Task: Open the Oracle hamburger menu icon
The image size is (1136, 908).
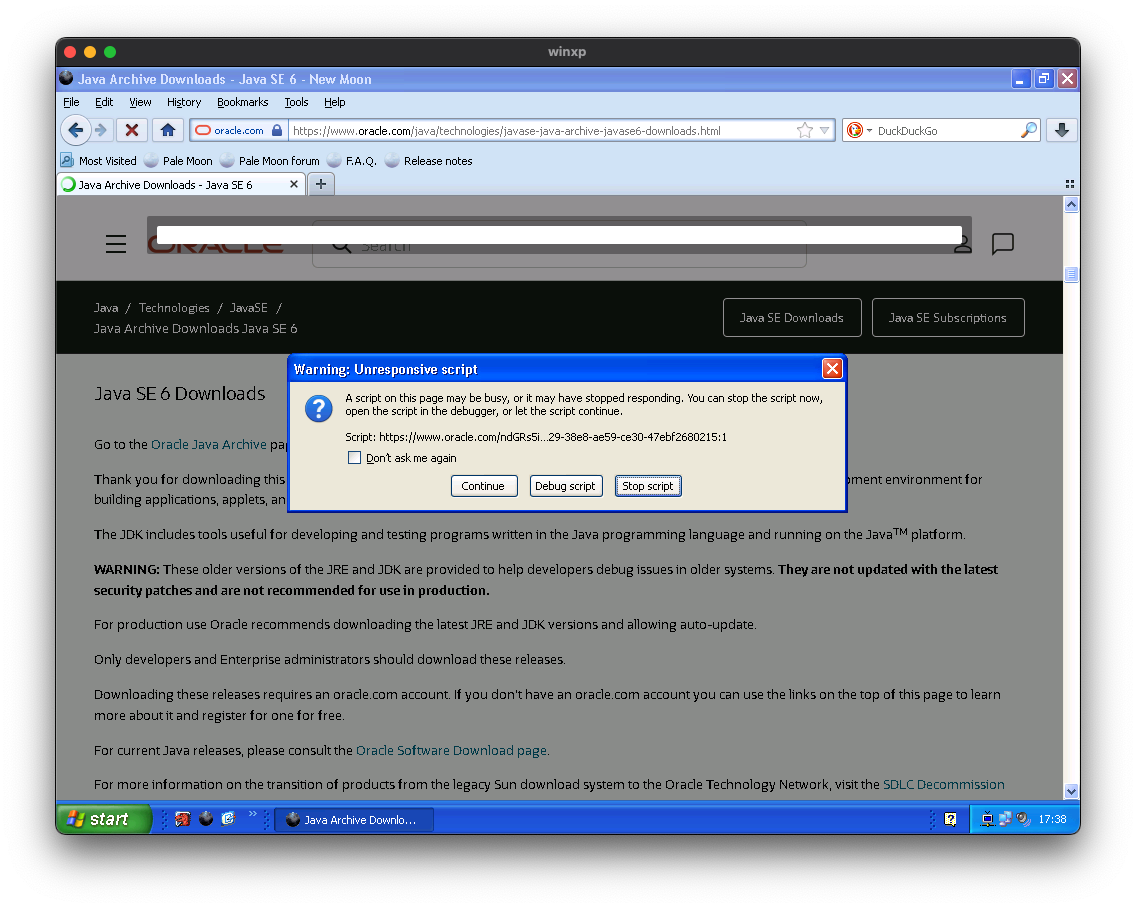Action: [x=116, y=243]
